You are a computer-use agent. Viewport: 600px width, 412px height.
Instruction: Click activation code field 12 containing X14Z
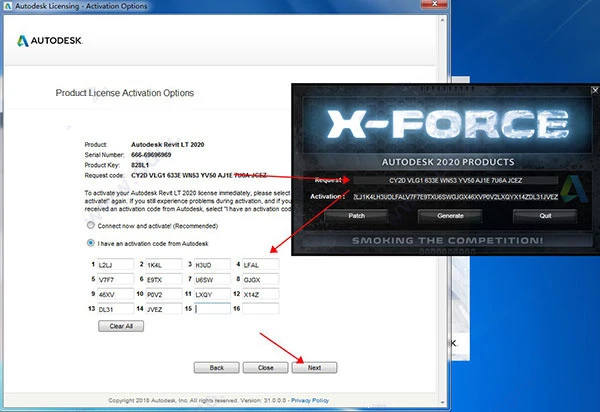pos(261,294)
